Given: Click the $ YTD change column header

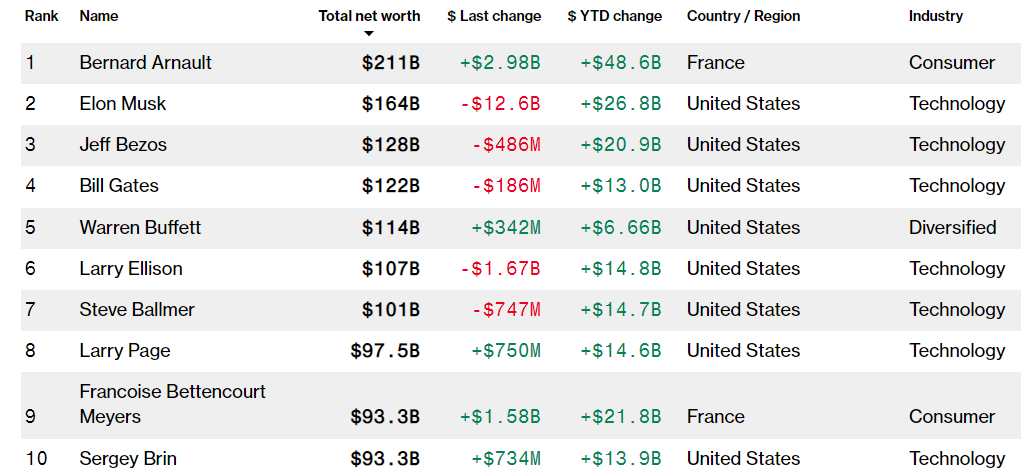Looking at the screenshot, I should [x=614, y=16].
